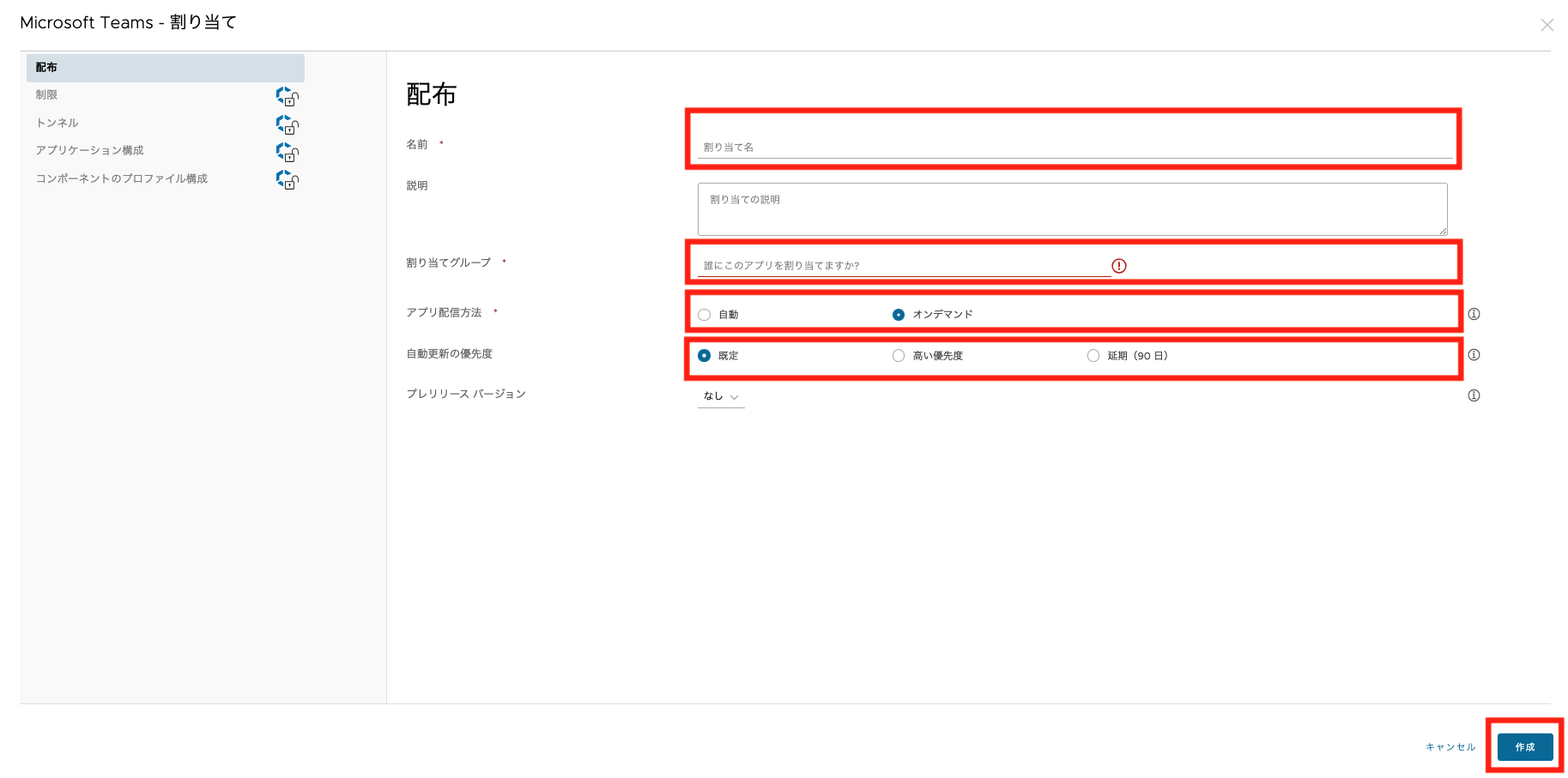Click the 説明 field label
1568x778 pixels.
click(417, 185)
